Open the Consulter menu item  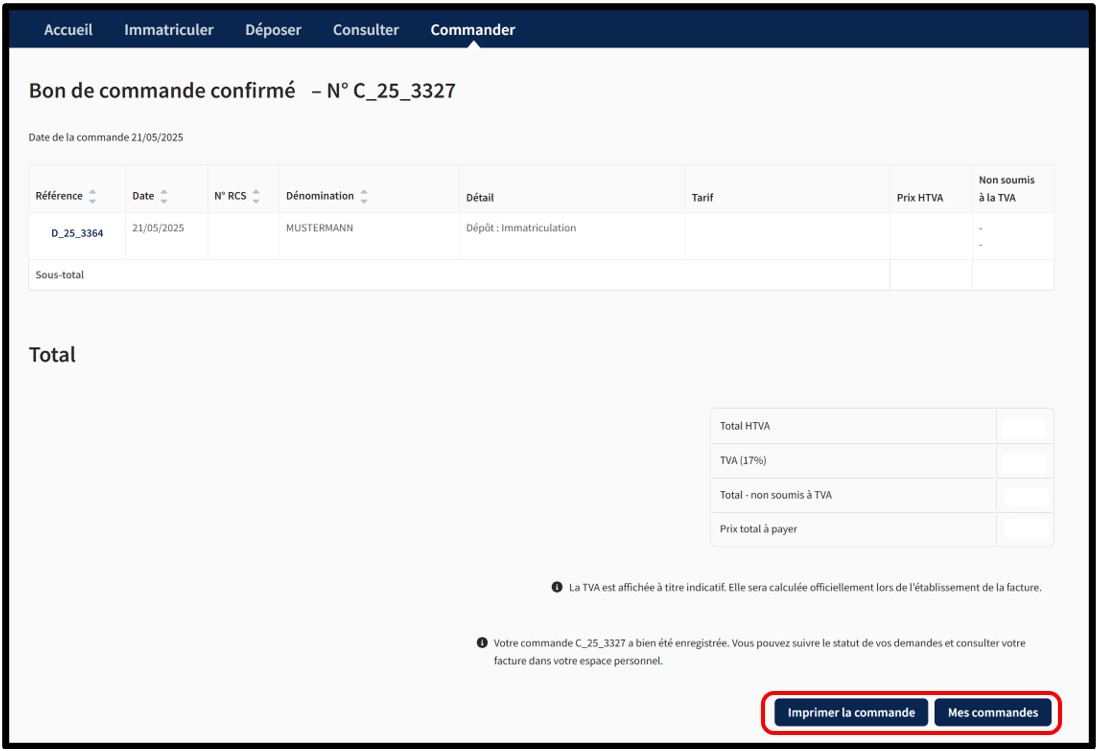coord(366,30)
